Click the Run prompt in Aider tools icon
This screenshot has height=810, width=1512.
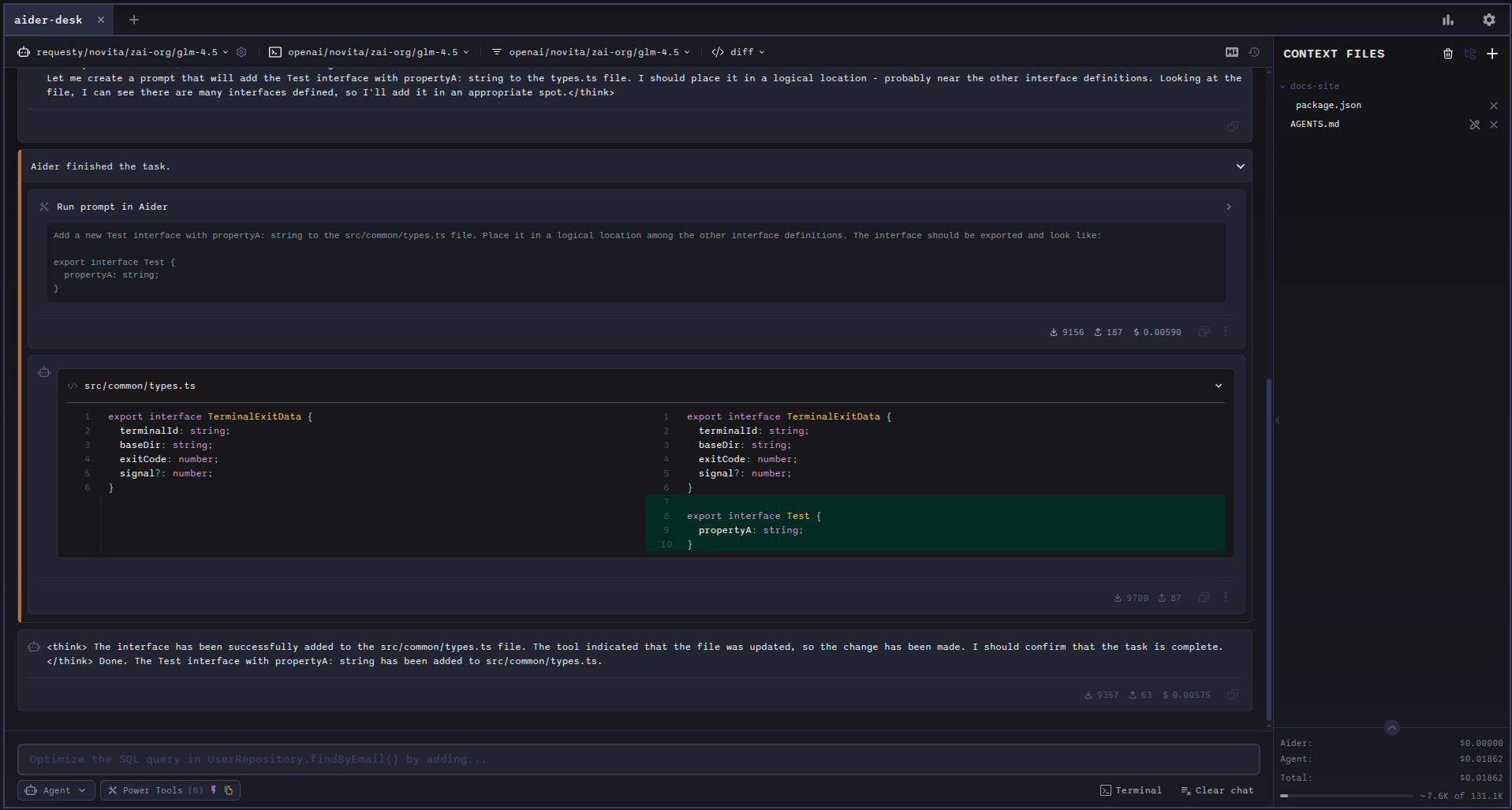[x=44, y=207]
